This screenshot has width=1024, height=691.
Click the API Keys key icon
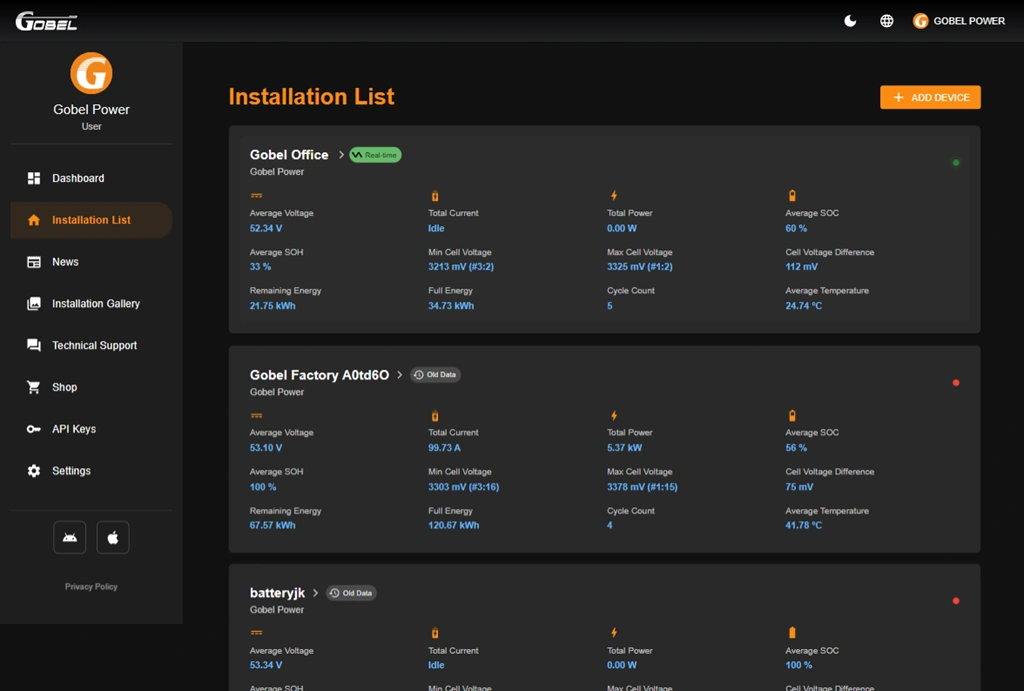click(x=33, y=429)
